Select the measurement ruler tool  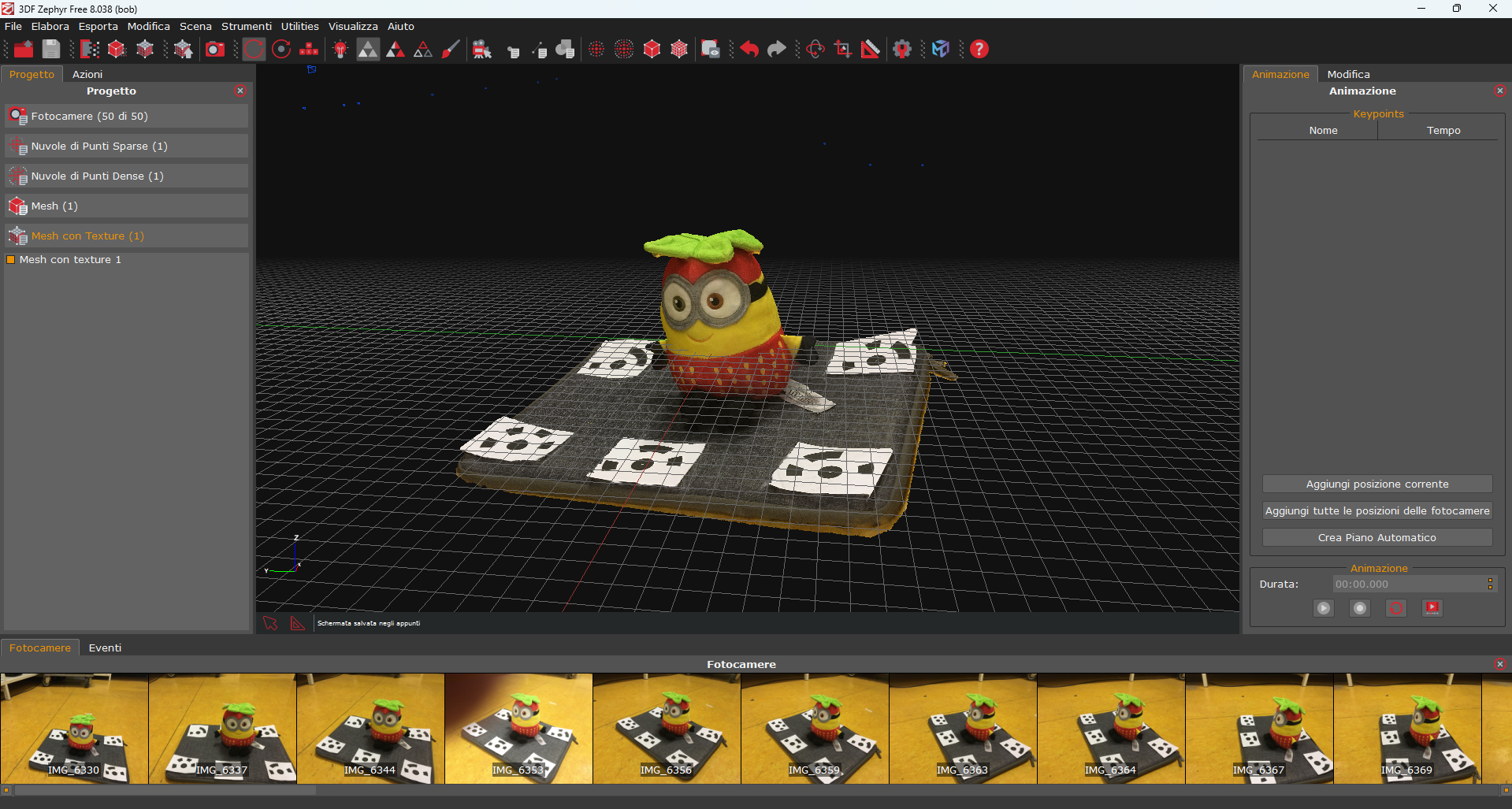[x=870, y=49]
